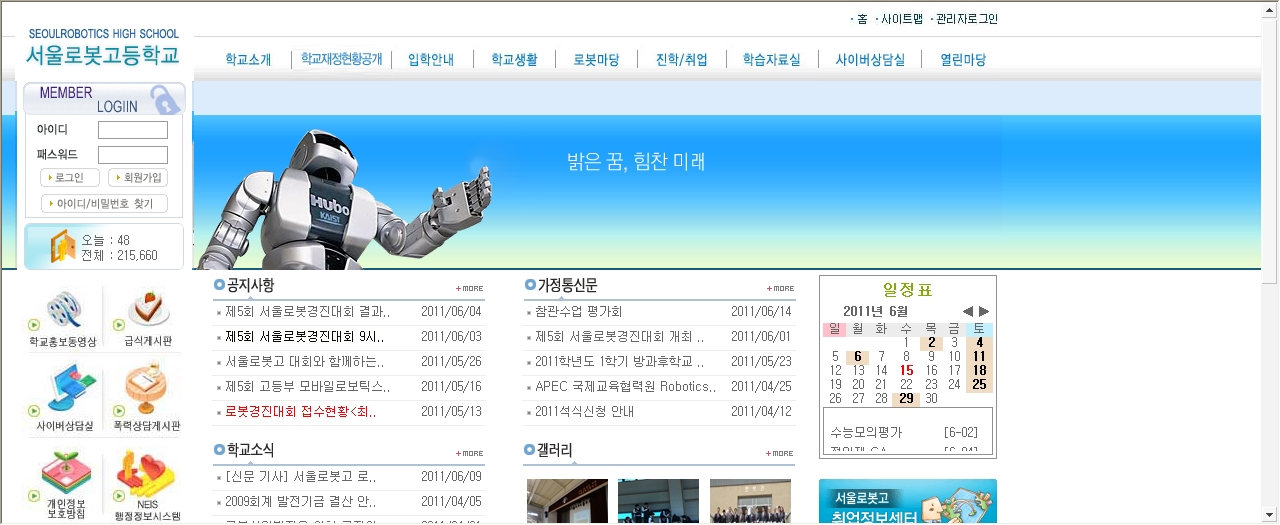Screen dimensions: 1280x525
Task: Open the 폭력상담게시판 icon
Action: pyautogui.click(x=147, y=389)
